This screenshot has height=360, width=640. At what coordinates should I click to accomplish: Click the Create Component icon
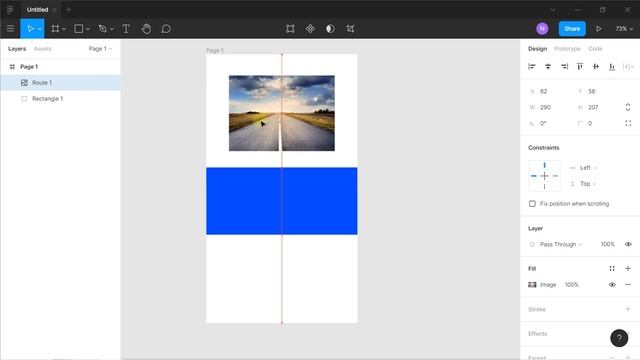[x=310, y=29]
